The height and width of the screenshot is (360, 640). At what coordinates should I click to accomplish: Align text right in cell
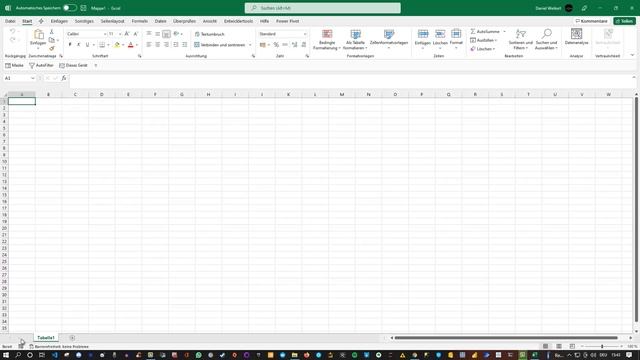coord(166,44)
